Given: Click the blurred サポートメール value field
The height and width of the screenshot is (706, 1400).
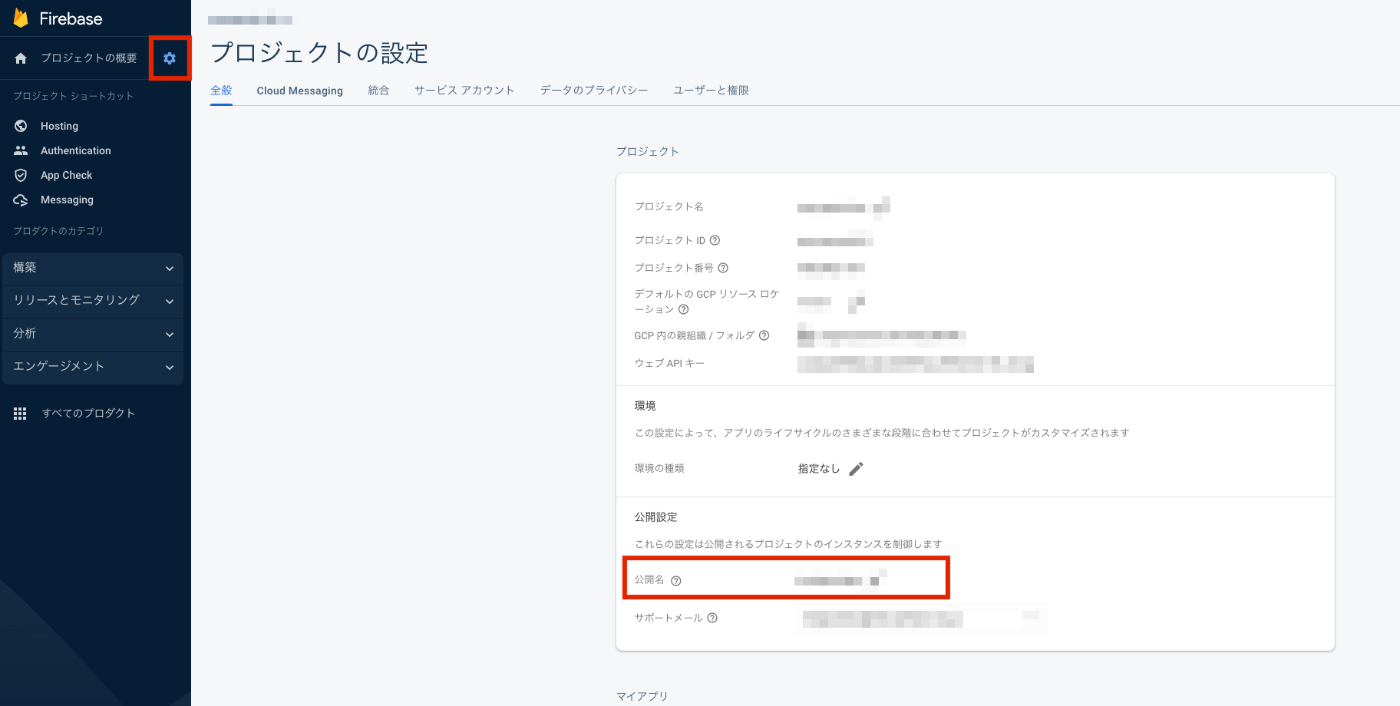Looking at the screenshot, I should click(921, 618).
